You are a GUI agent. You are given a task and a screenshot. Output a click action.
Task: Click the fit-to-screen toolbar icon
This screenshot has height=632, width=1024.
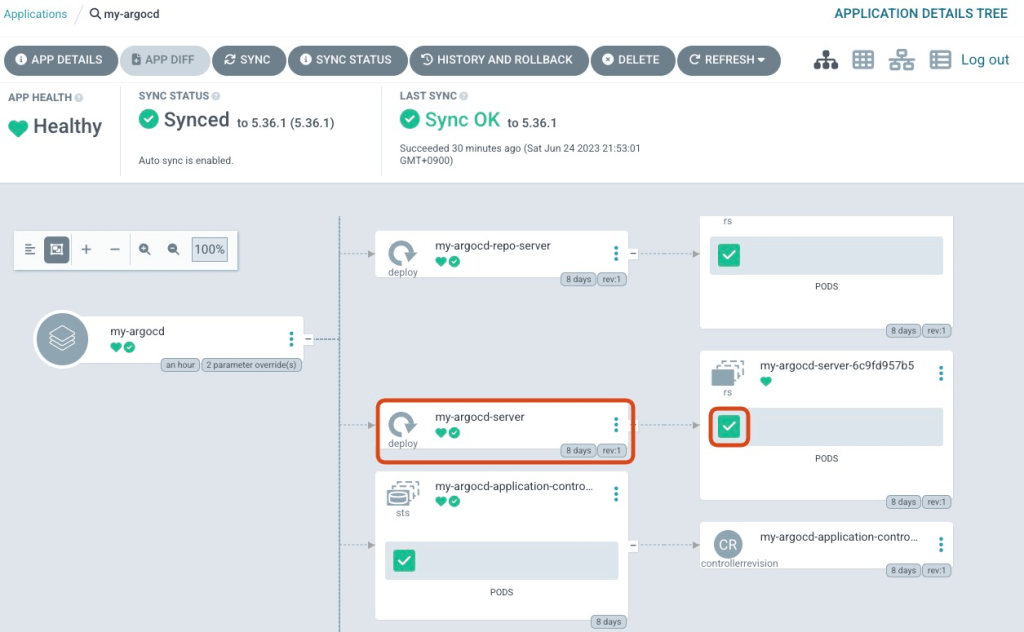click(57, 249)
